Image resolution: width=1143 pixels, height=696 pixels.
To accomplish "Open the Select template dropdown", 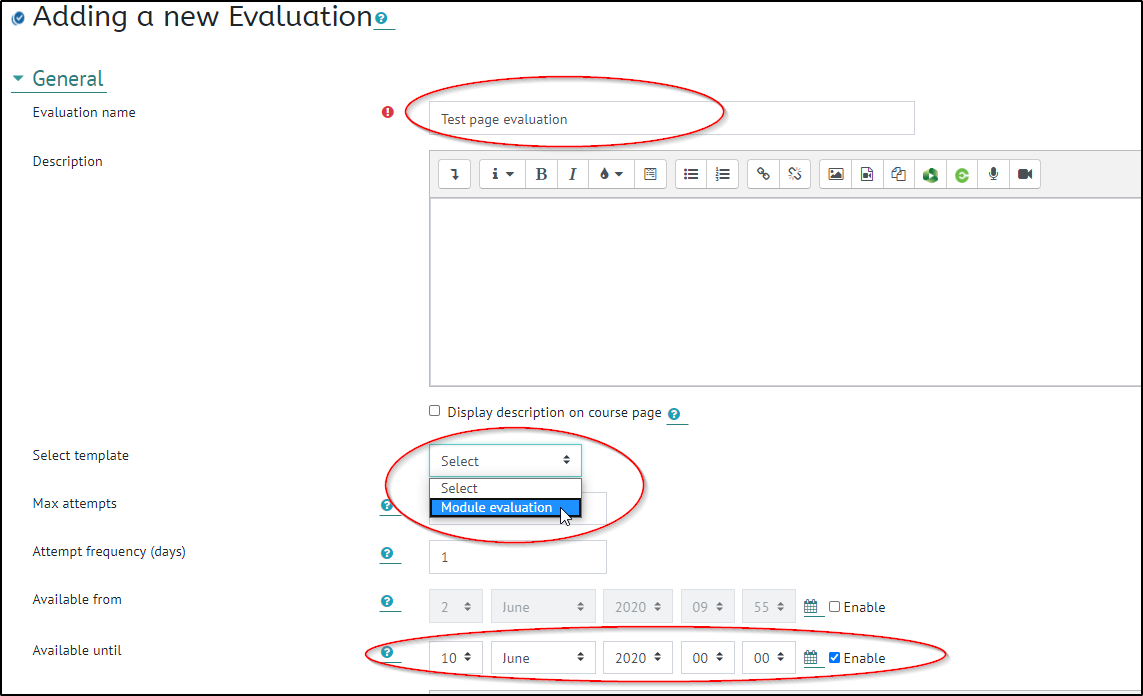I will (x=505, y=461).
